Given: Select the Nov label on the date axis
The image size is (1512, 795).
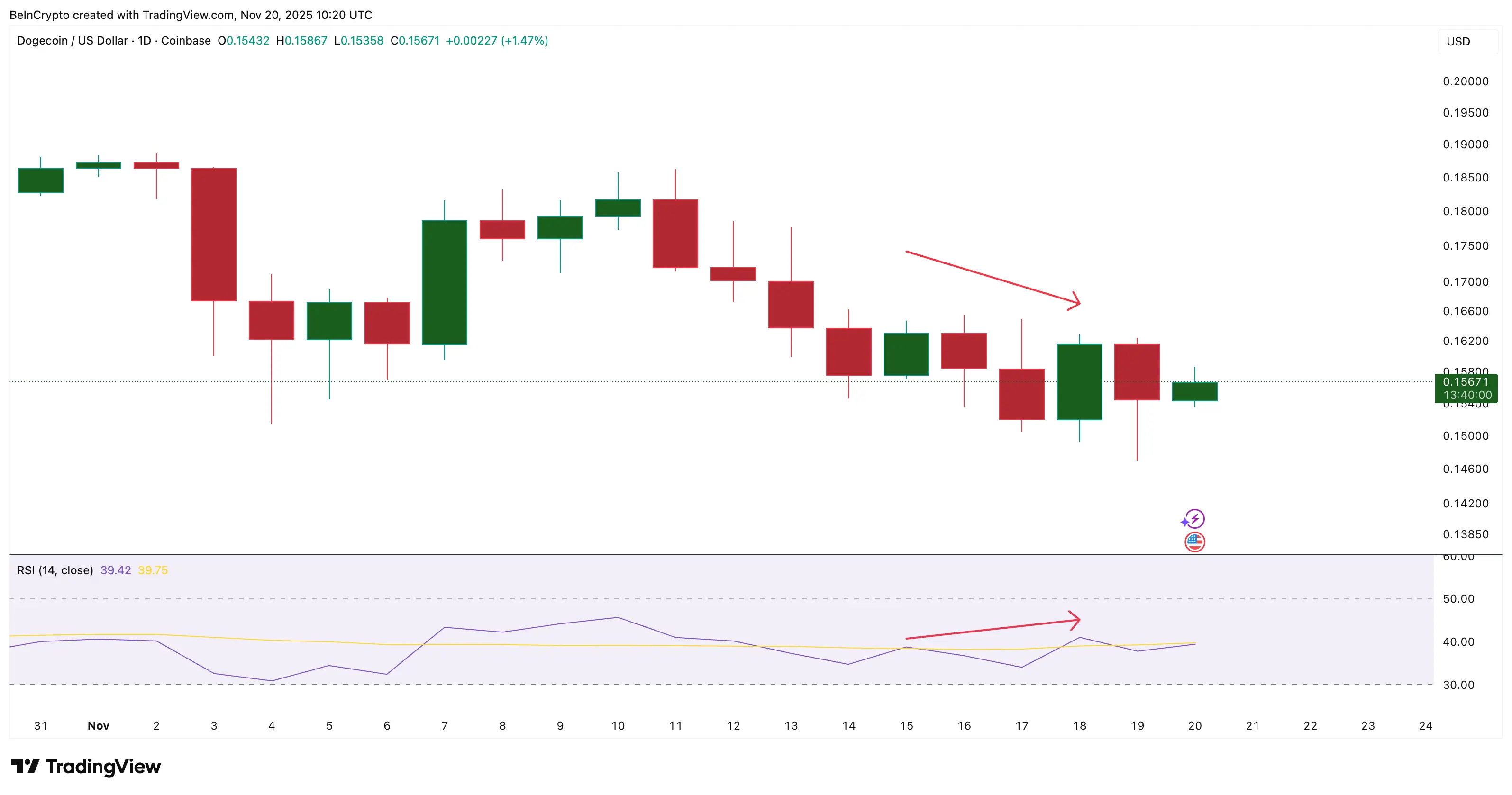Looking at the screenshot, I should pyautogui.click(x=98, y=725).
